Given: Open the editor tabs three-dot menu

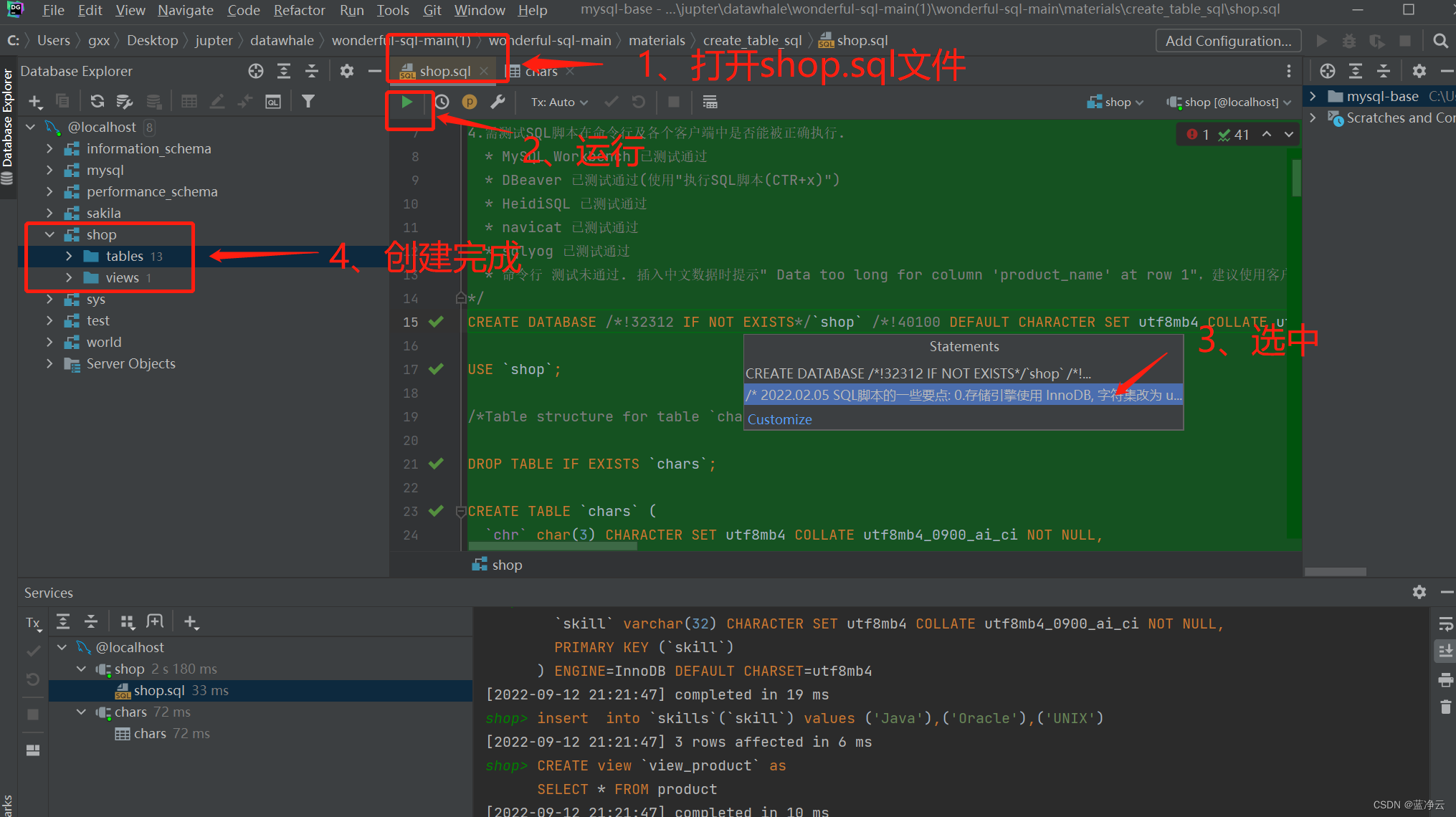Looking at the screenshot, I should (x=1288, y=71).
